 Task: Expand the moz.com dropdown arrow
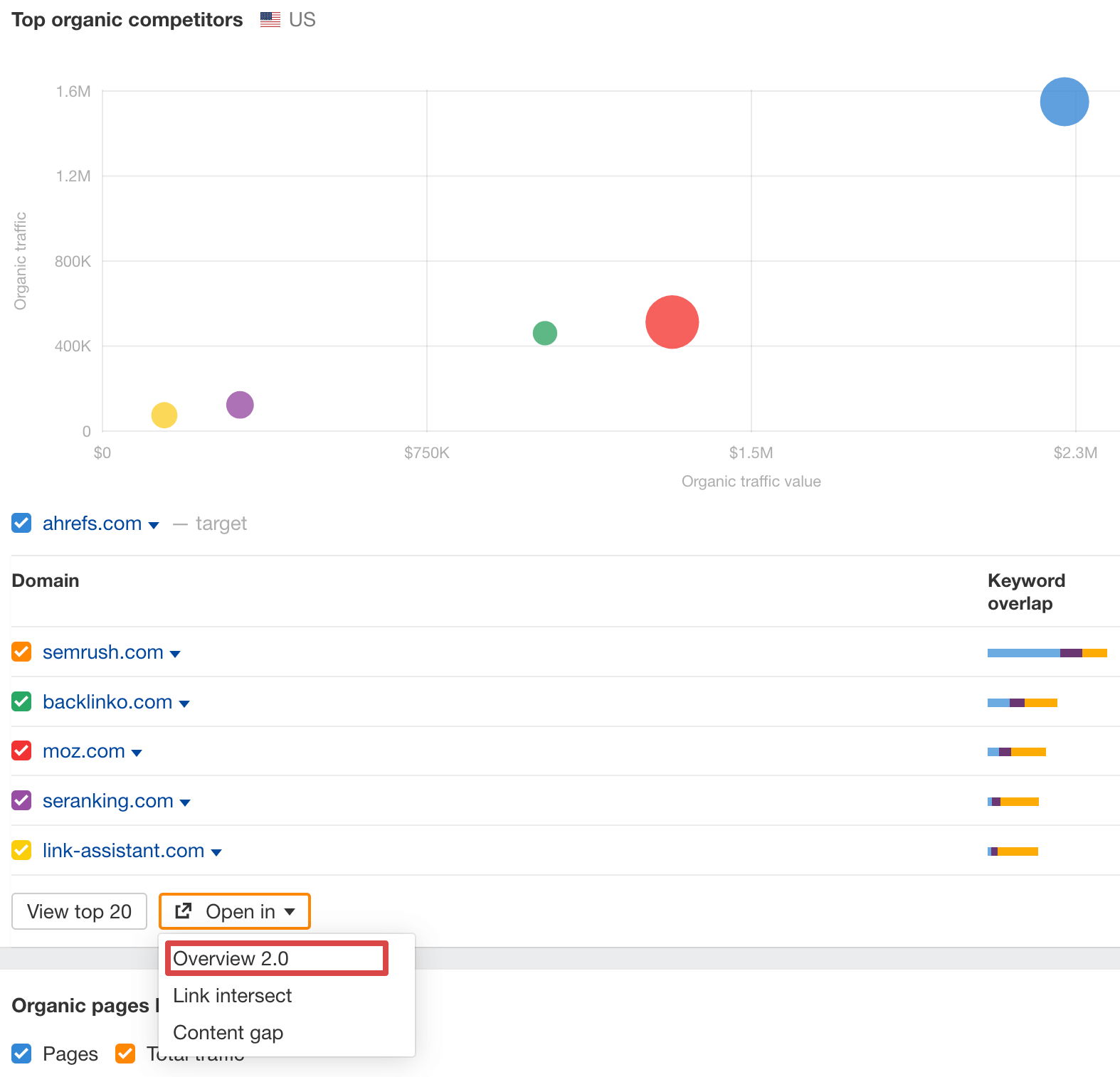click(x=137, y=753)
